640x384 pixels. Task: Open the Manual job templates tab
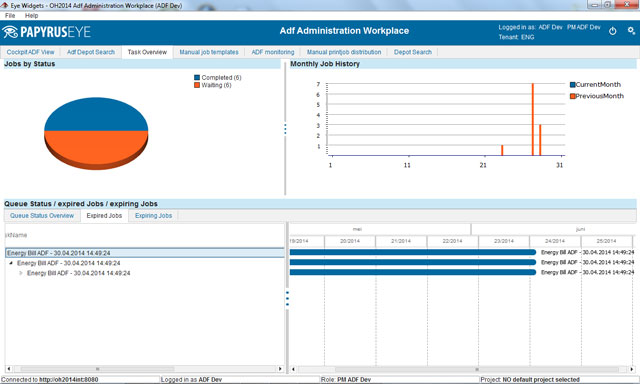pyautogui.click(x=209, y=52)
